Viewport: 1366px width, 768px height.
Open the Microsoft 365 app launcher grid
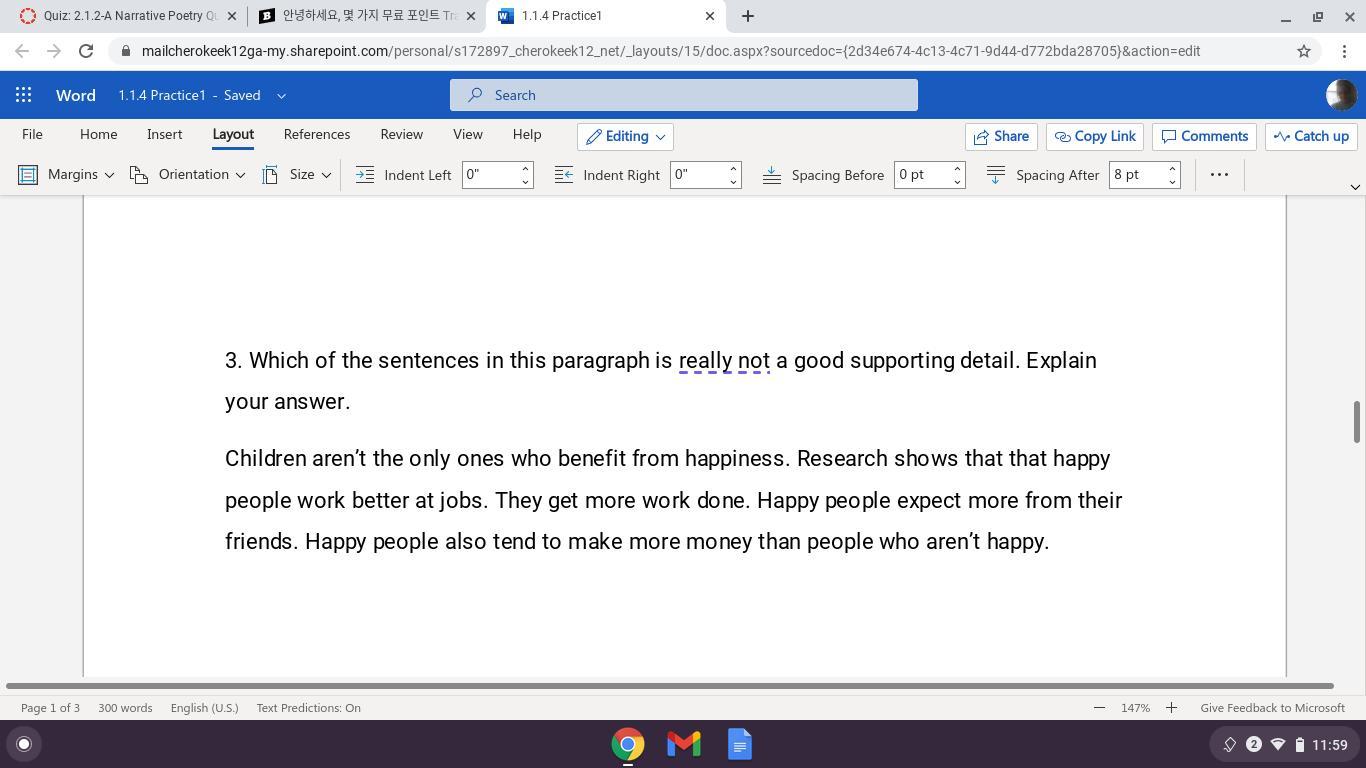(x=24, y=95)
